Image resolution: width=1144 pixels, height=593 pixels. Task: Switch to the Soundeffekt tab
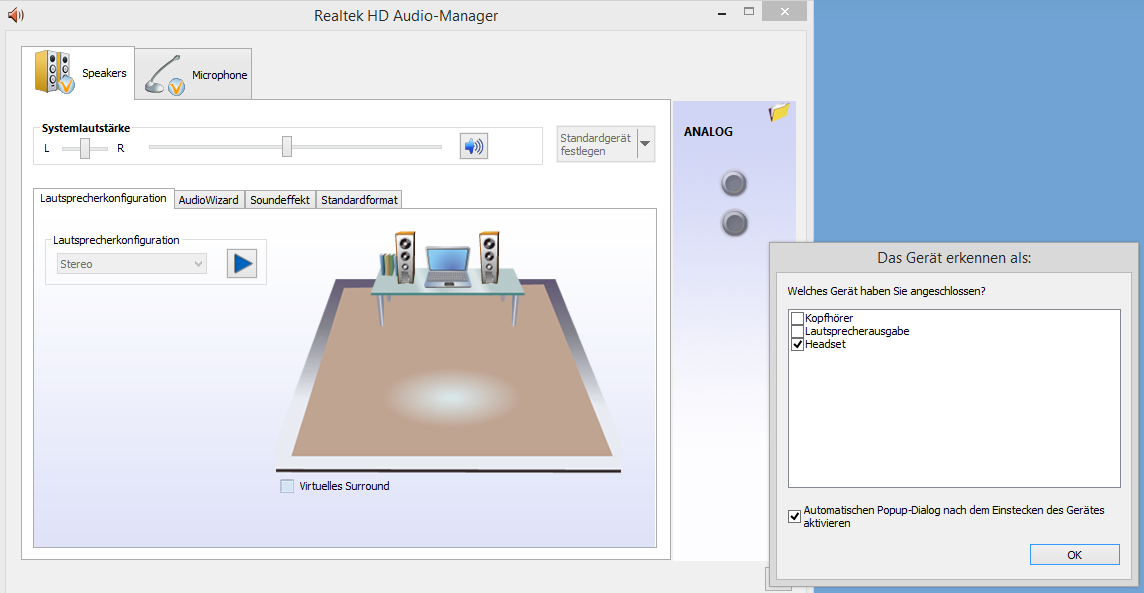[x=280, y=200]
